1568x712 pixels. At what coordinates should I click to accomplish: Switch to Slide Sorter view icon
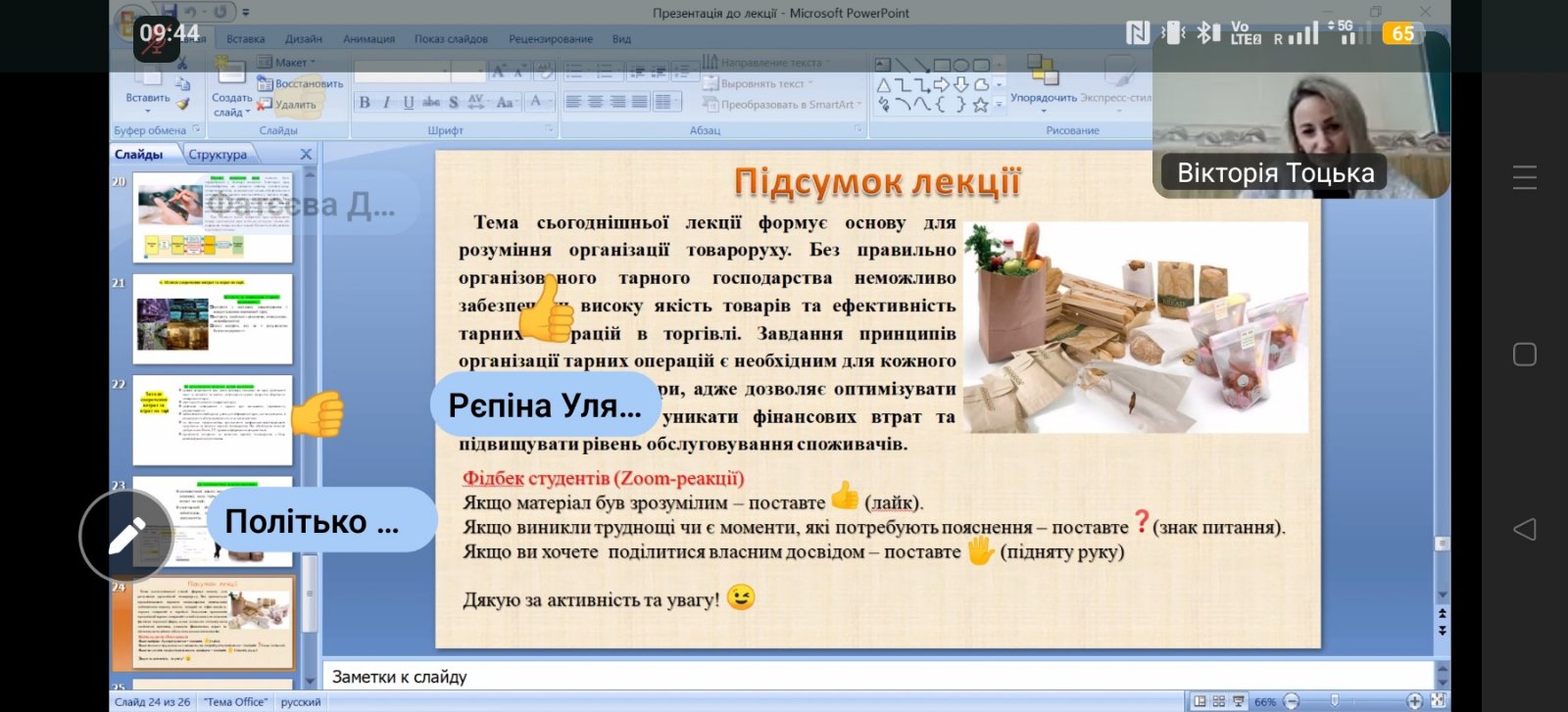tap(1219, 701)
